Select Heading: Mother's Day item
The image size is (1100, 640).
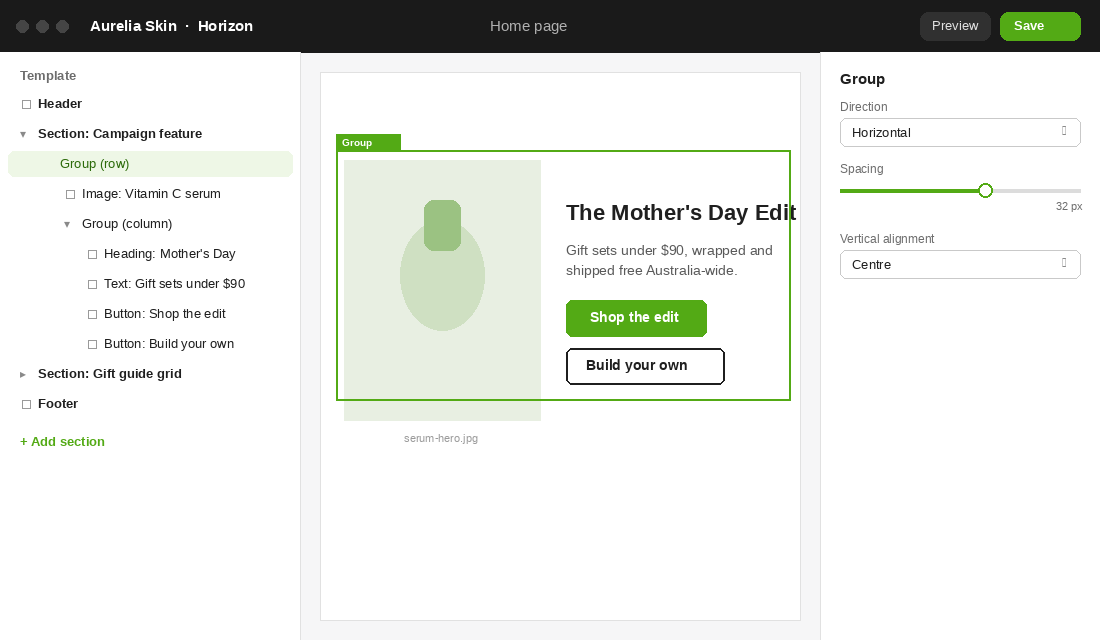tap(170, 254)
